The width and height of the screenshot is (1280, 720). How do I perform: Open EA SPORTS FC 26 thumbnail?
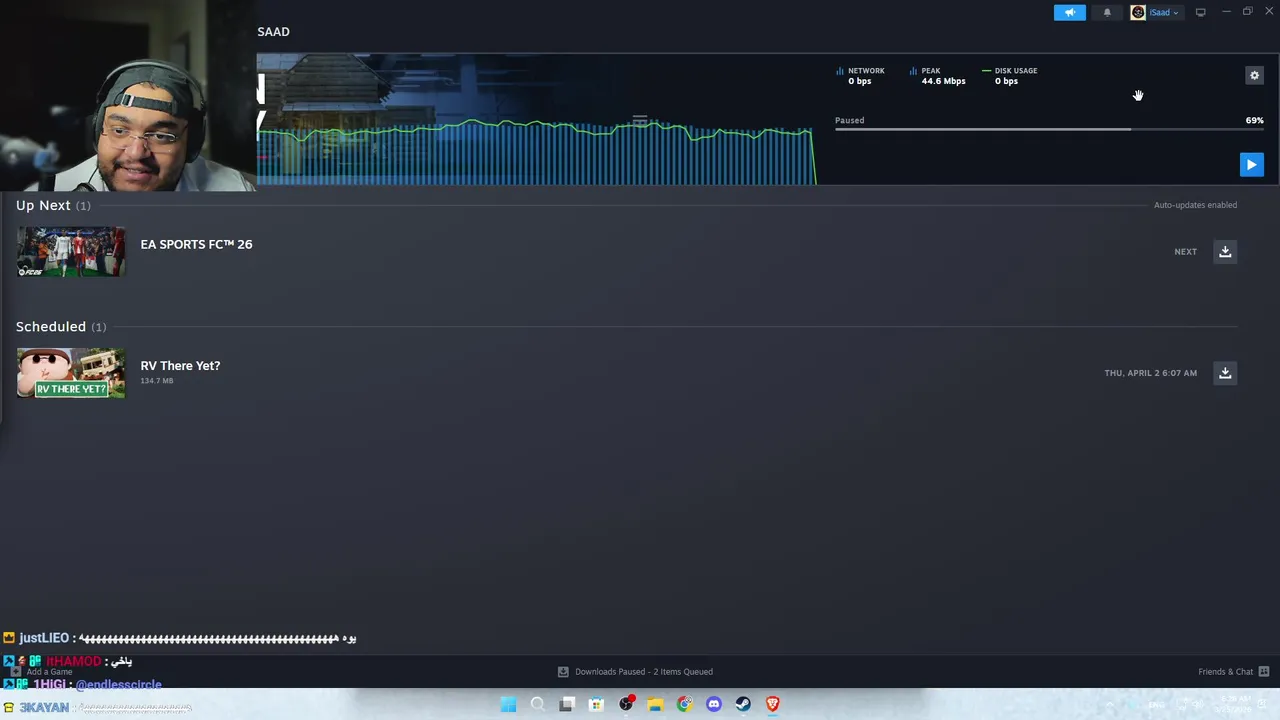[x=71, y=252]
